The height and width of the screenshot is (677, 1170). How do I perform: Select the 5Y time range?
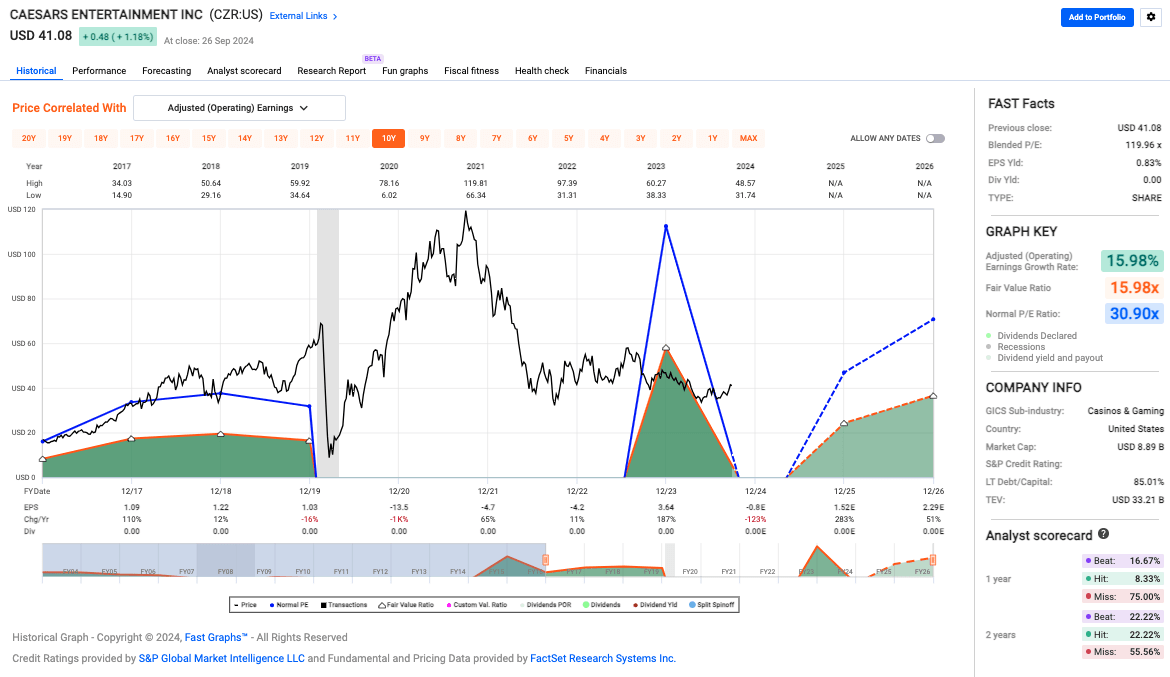[x=569, y=138]
